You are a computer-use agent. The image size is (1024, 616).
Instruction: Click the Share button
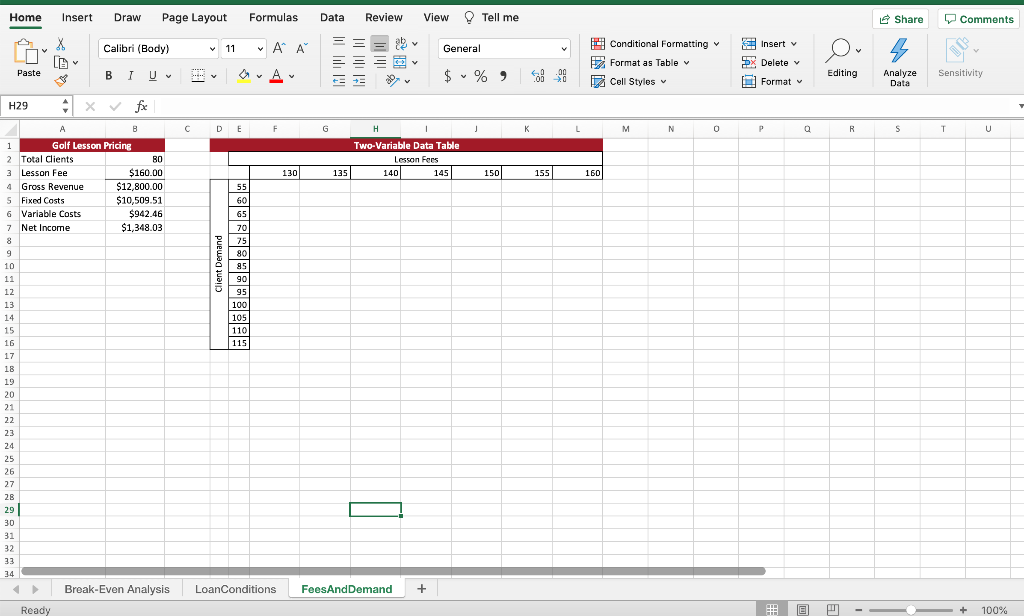coord(901,19)
